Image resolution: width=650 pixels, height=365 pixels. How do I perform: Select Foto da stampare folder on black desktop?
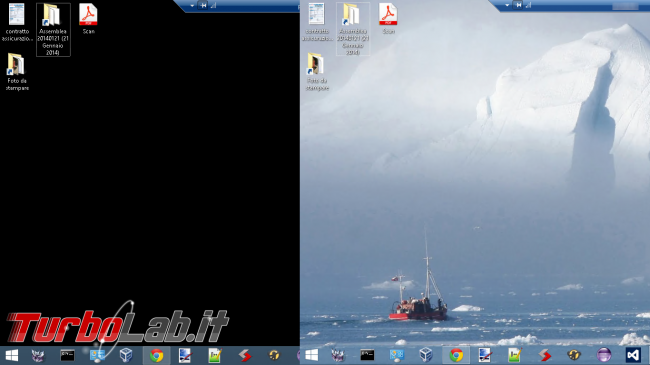(x=17, y=72)
